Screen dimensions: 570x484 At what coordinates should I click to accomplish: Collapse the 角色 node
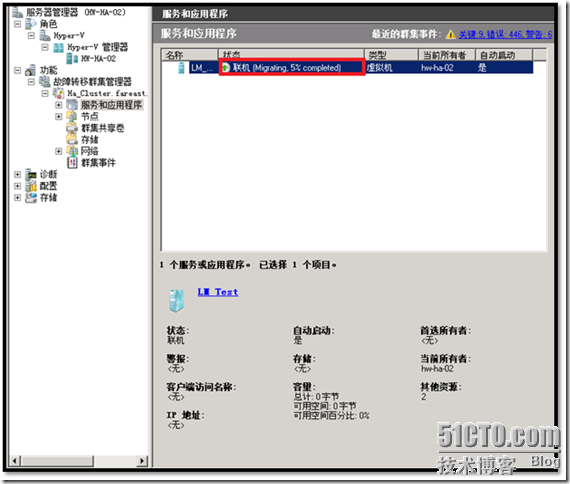pos(17,24)
